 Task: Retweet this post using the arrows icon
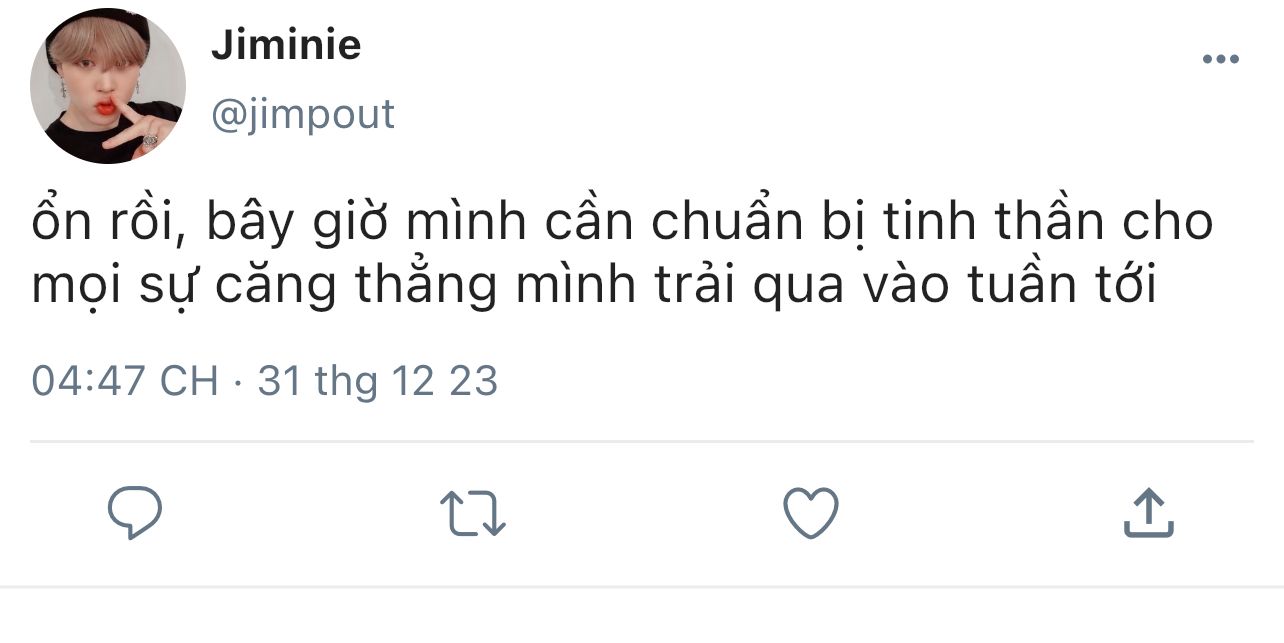473,513
